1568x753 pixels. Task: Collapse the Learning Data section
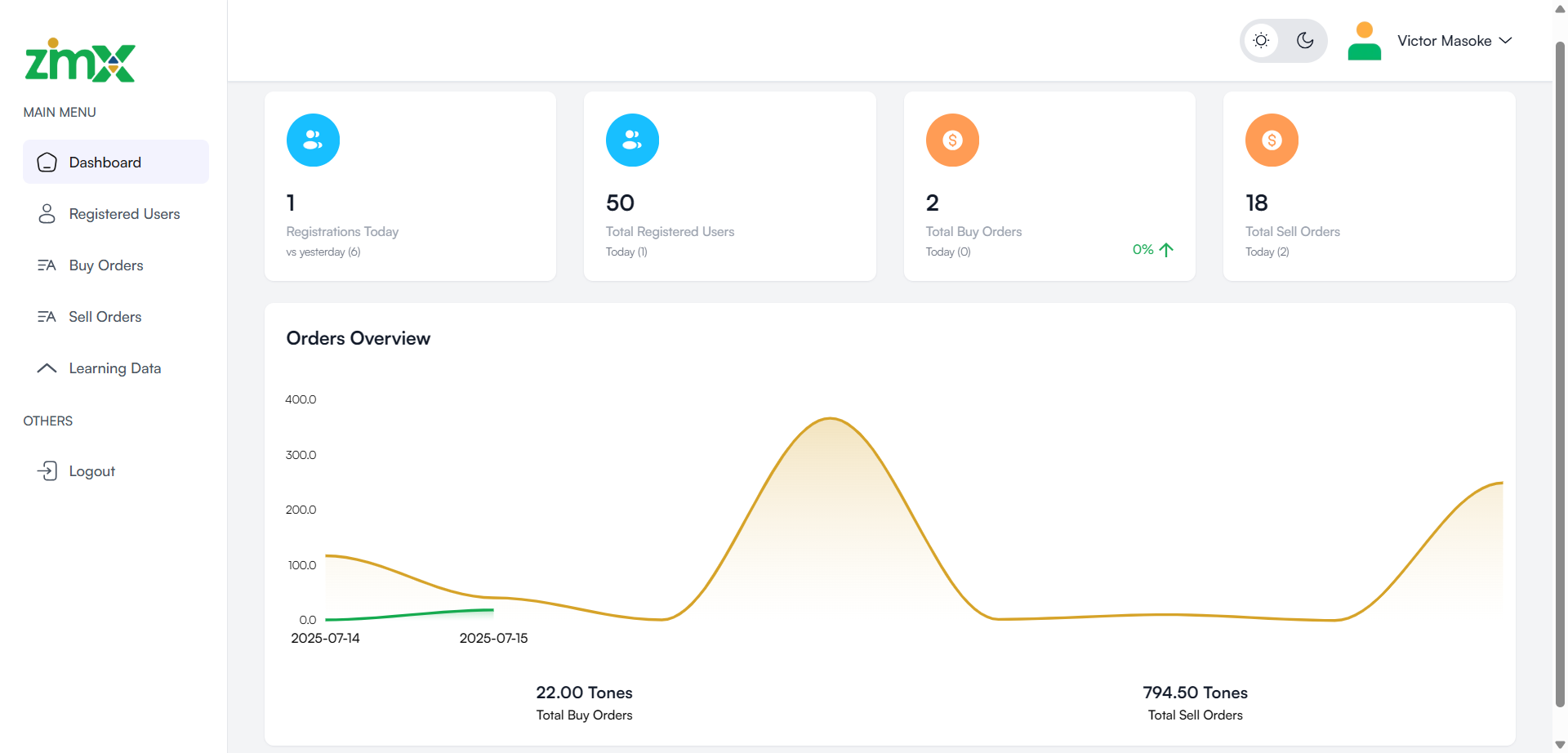pos(114,368)
